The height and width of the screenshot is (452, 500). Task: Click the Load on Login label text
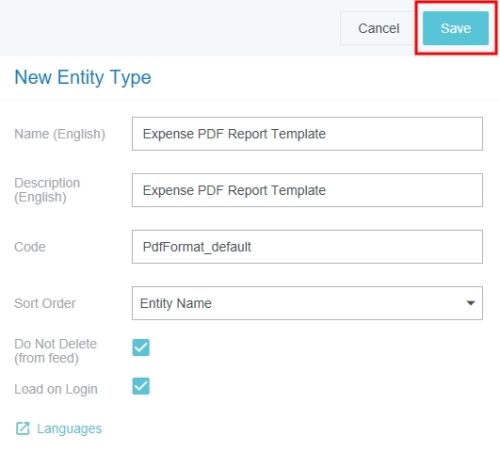click(56, 389)
